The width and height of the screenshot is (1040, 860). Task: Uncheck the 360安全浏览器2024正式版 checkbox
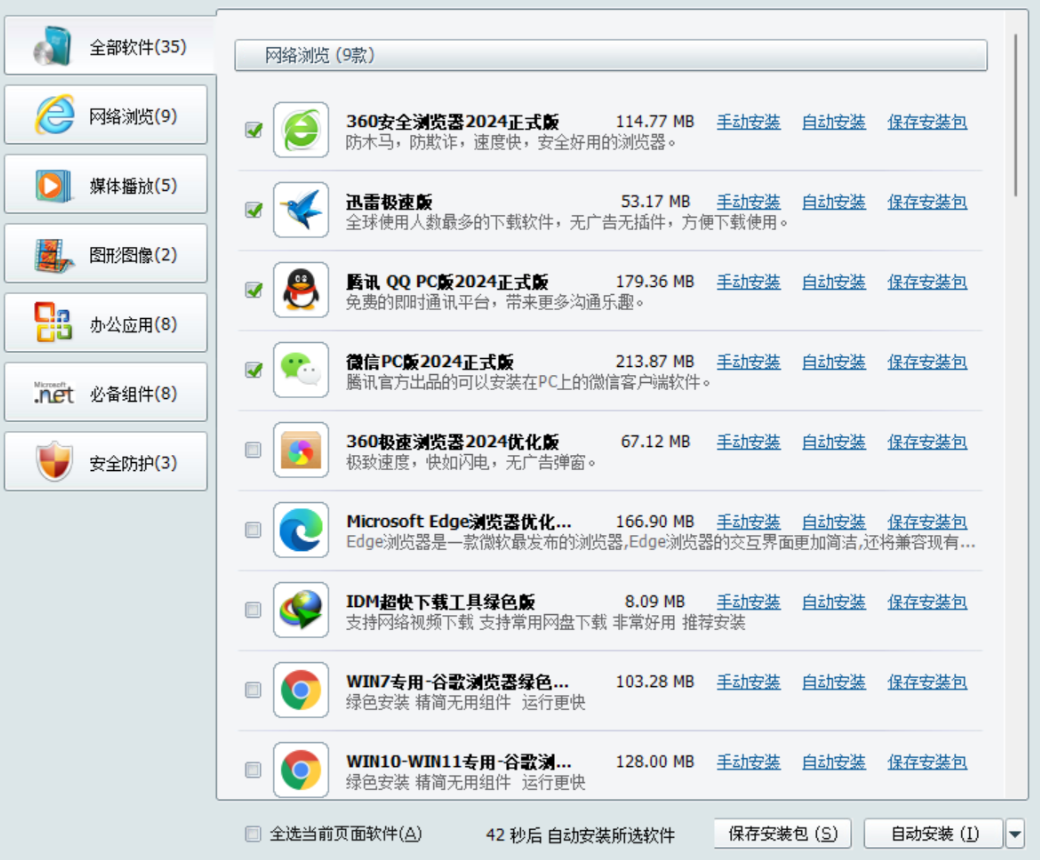tap(253, 128)
